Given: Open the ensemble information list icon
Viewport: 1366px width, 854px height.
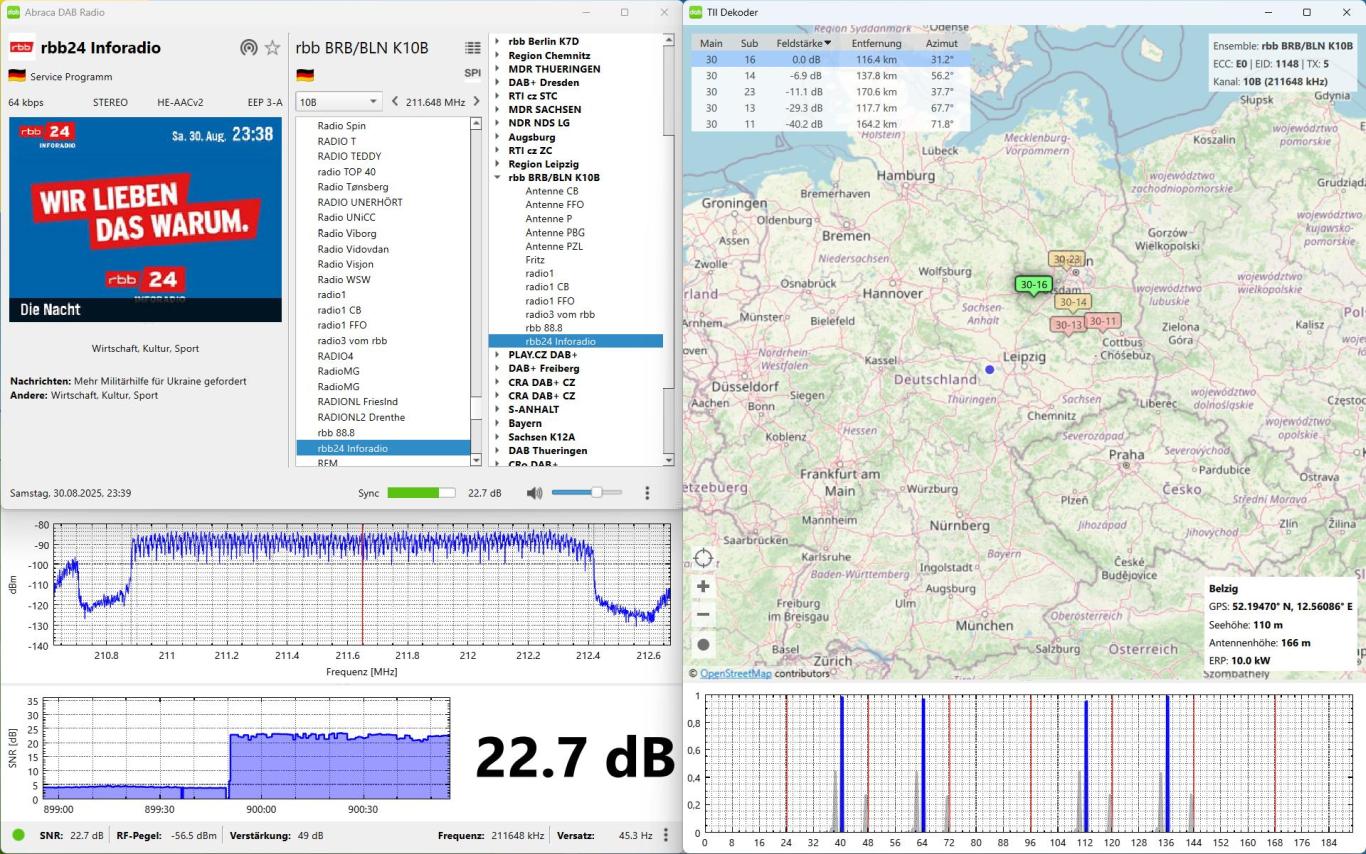Looking at the screenshot, I should point(473,48).
